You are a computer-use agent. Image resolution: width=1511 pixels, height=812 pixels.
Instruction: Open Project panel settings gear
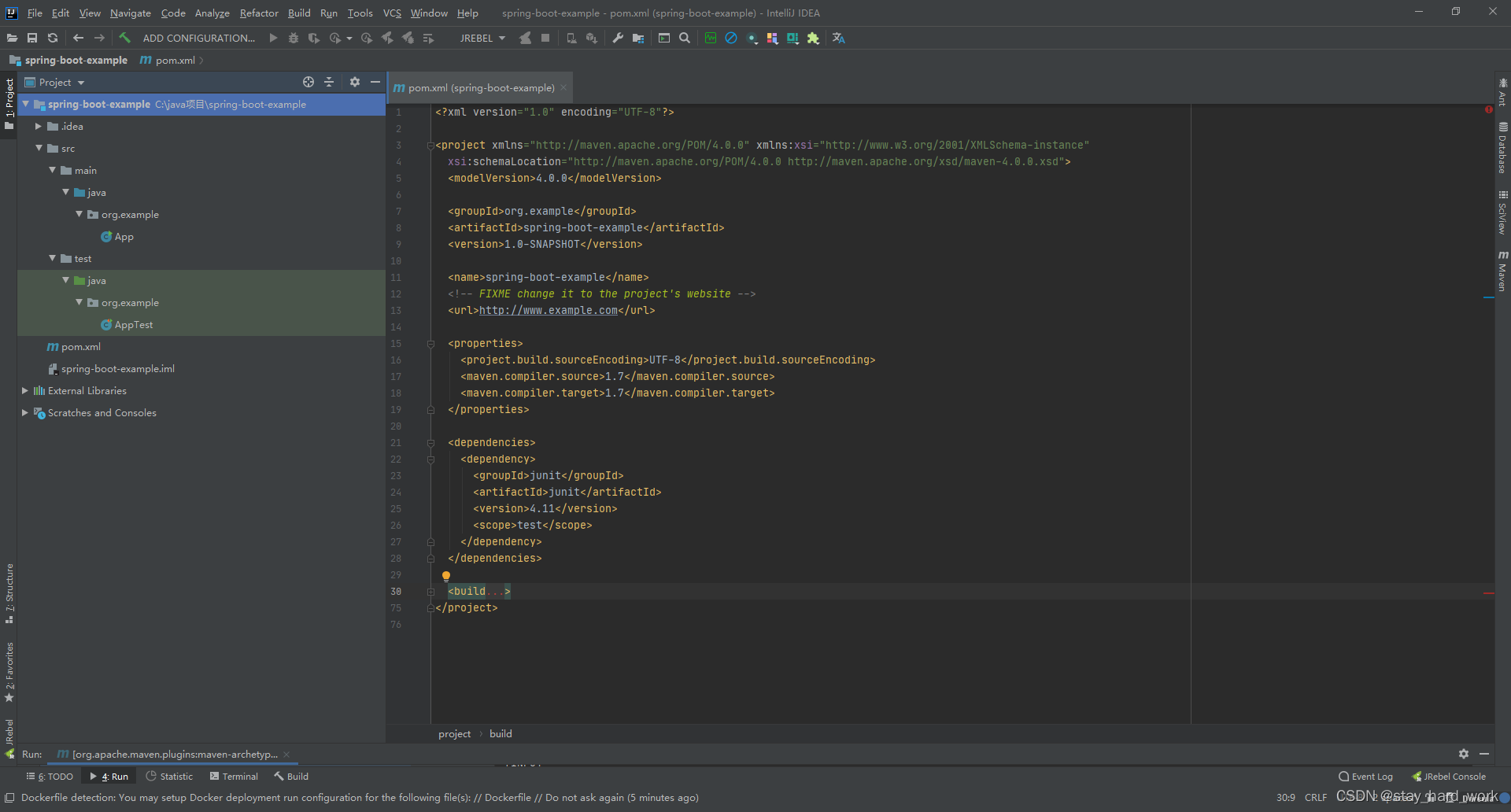click(355, 82)
